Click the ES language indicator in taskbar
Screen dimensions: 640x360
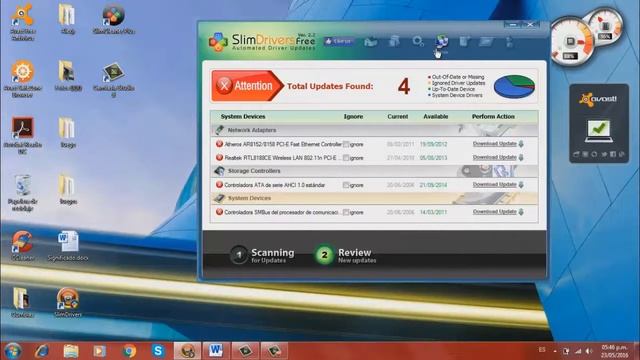[542, 350]
